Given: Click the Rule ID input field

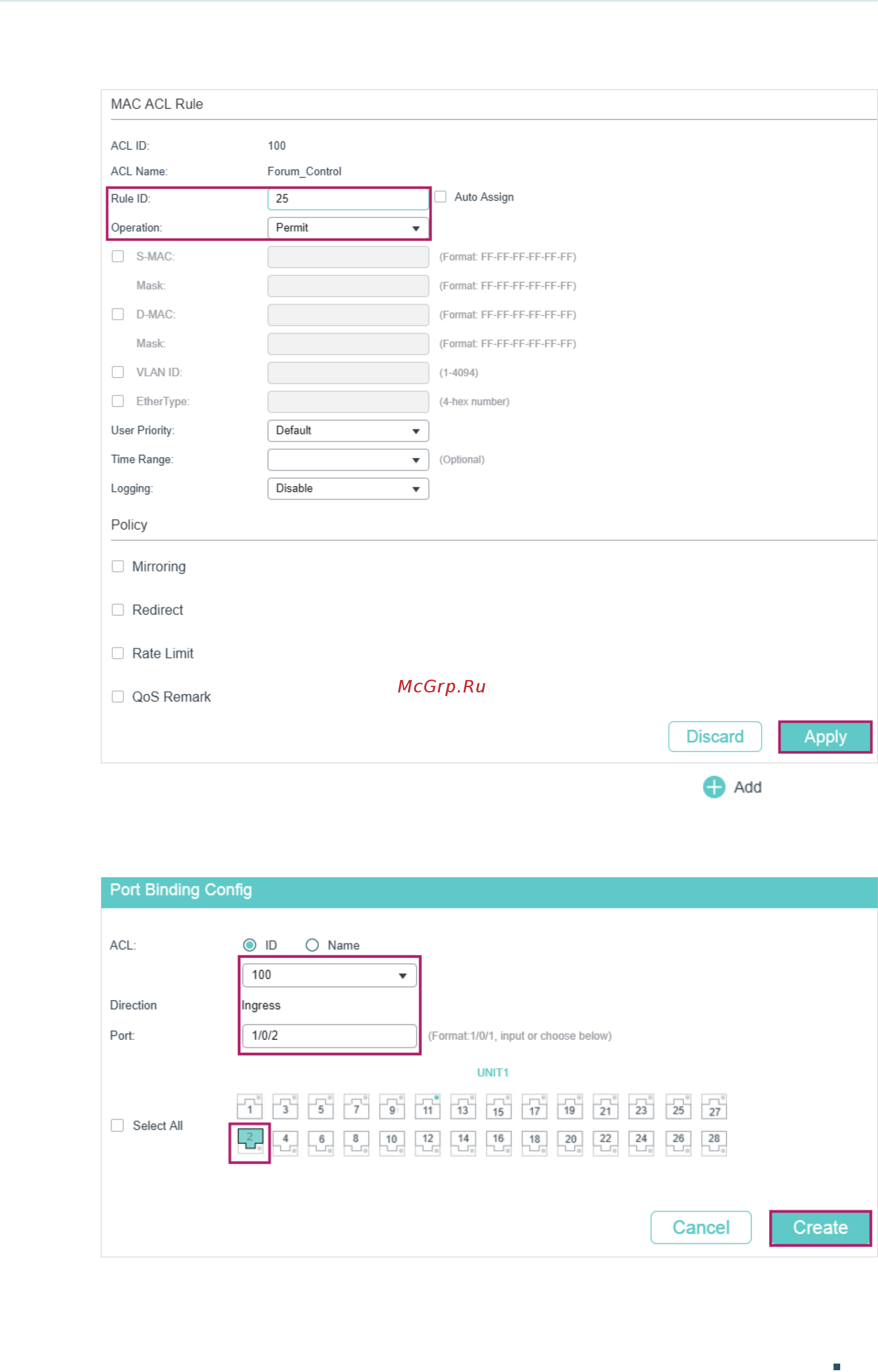Looking at the screenshot, I should tap(348, 198).
